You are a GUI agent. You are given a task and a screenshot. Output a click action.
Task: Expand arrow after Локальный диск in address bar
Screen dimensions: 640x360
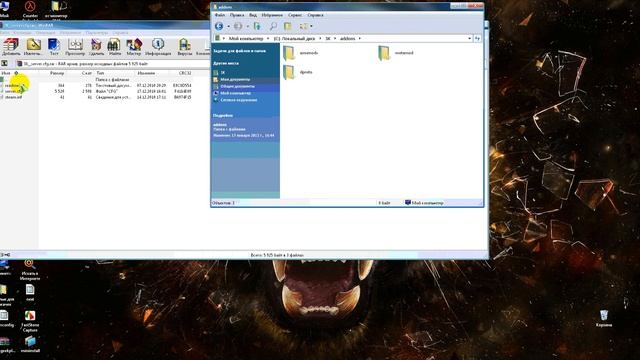[x=320, y=38]
